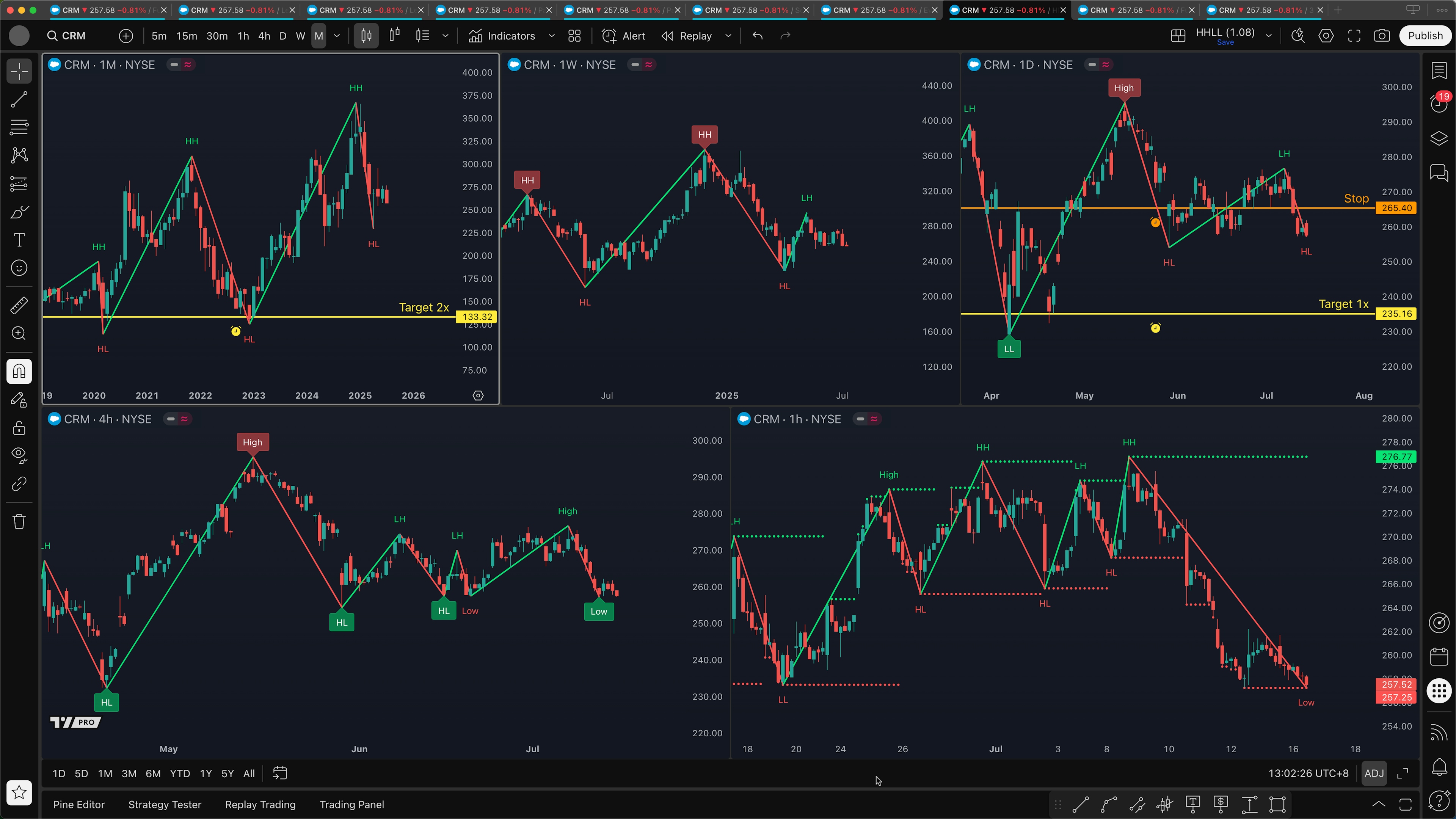Expand the chart style dropdown arrow

click(446, 36)
